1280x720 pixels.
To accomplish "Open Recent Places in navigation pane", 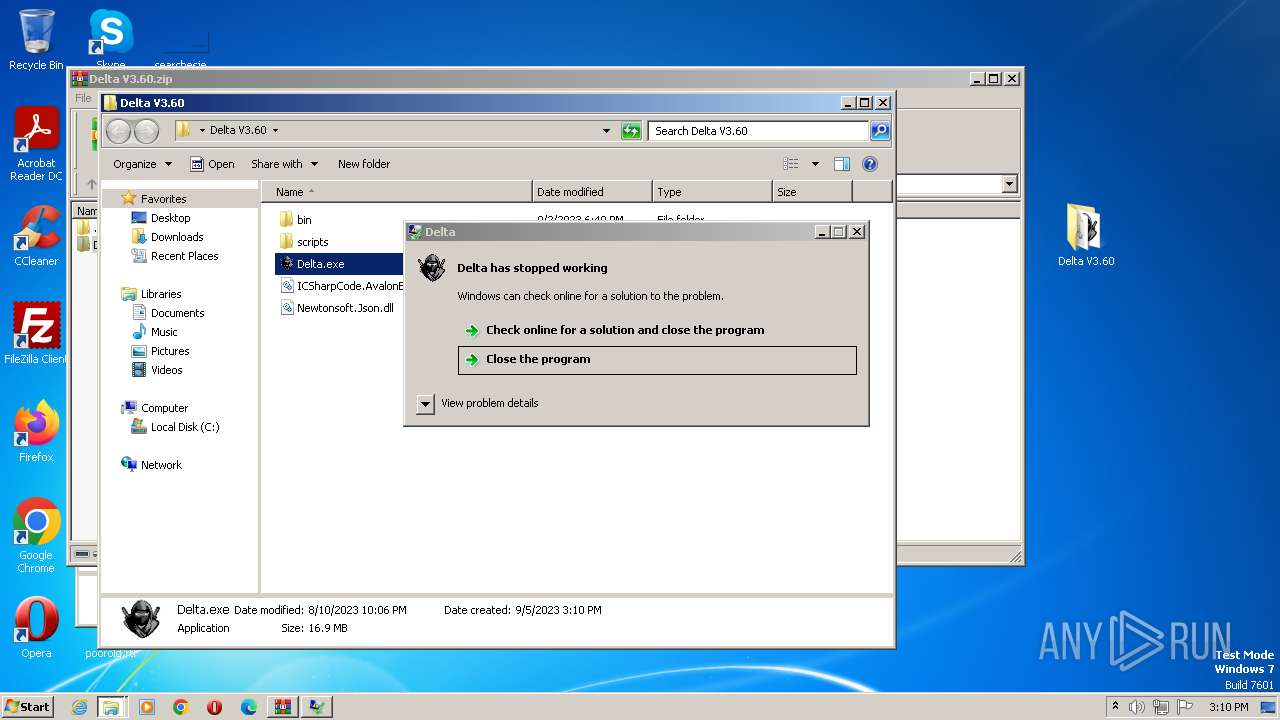I will point(175,256).
